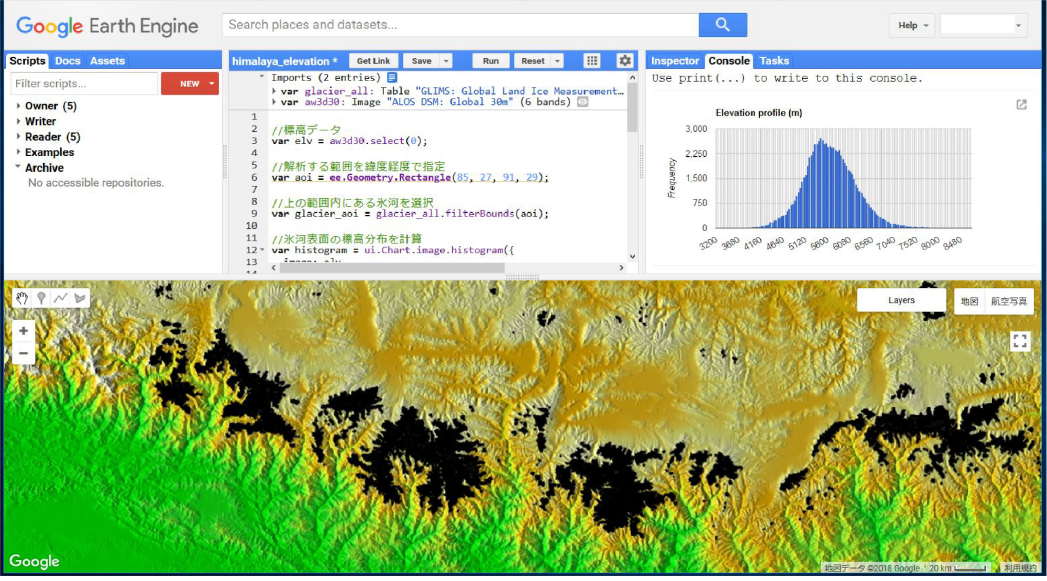Open the NEW button dropdown arrow
The image size is (1047, 581).
pyautogui.click(x=212, y=83)
